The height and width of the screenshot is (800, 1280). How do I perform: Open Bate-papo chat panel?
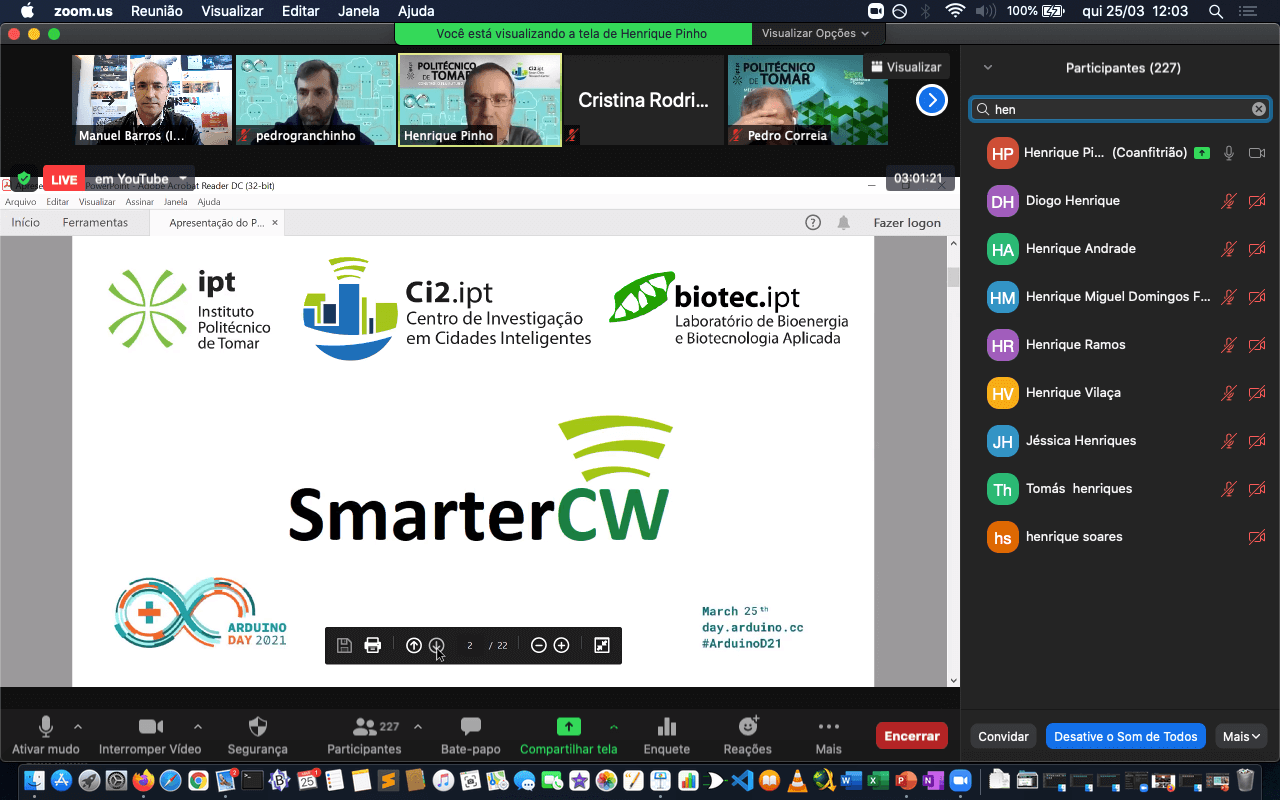pos(470,735)
